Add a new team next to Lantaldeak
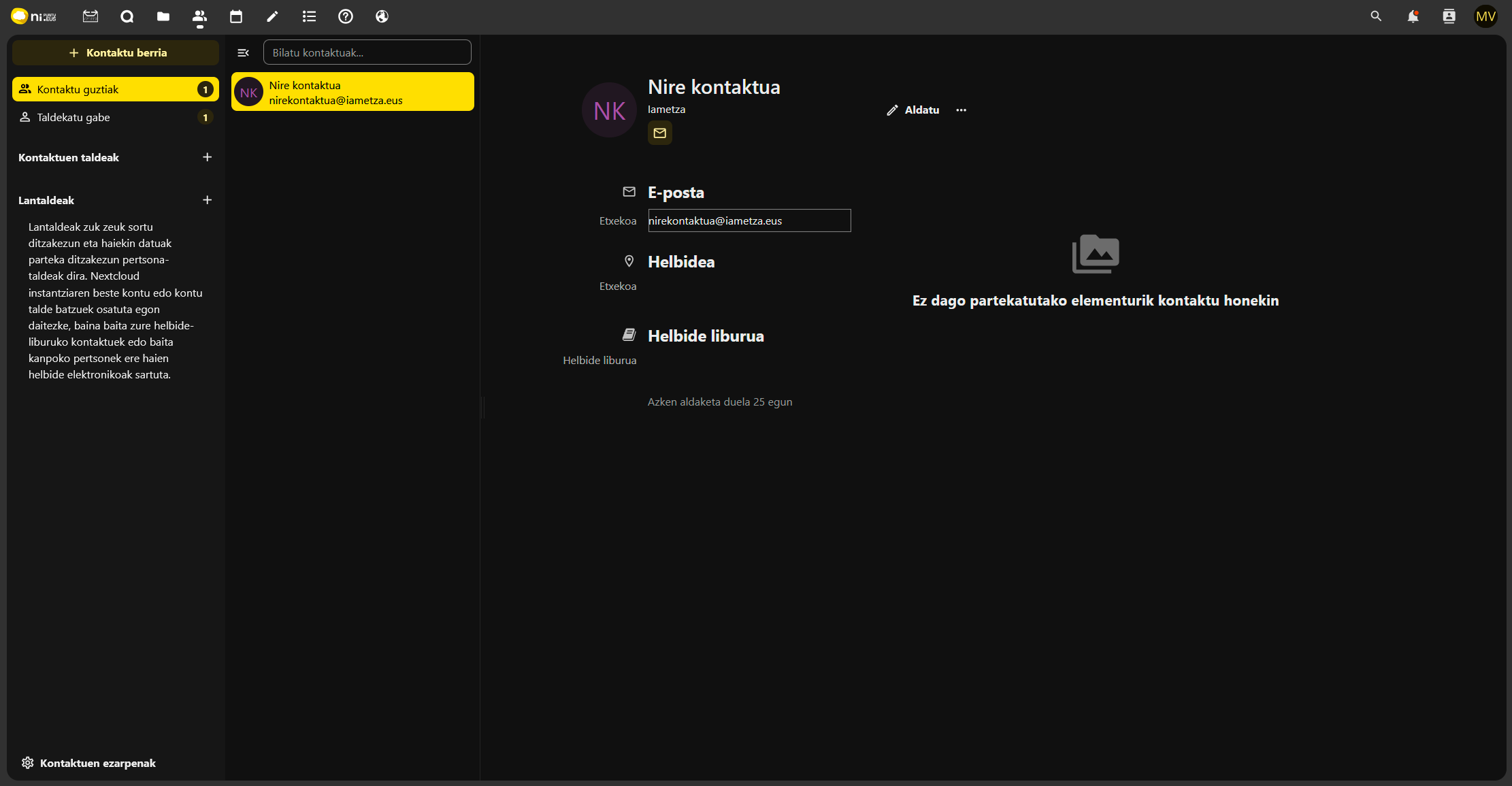 coord(208,200)
